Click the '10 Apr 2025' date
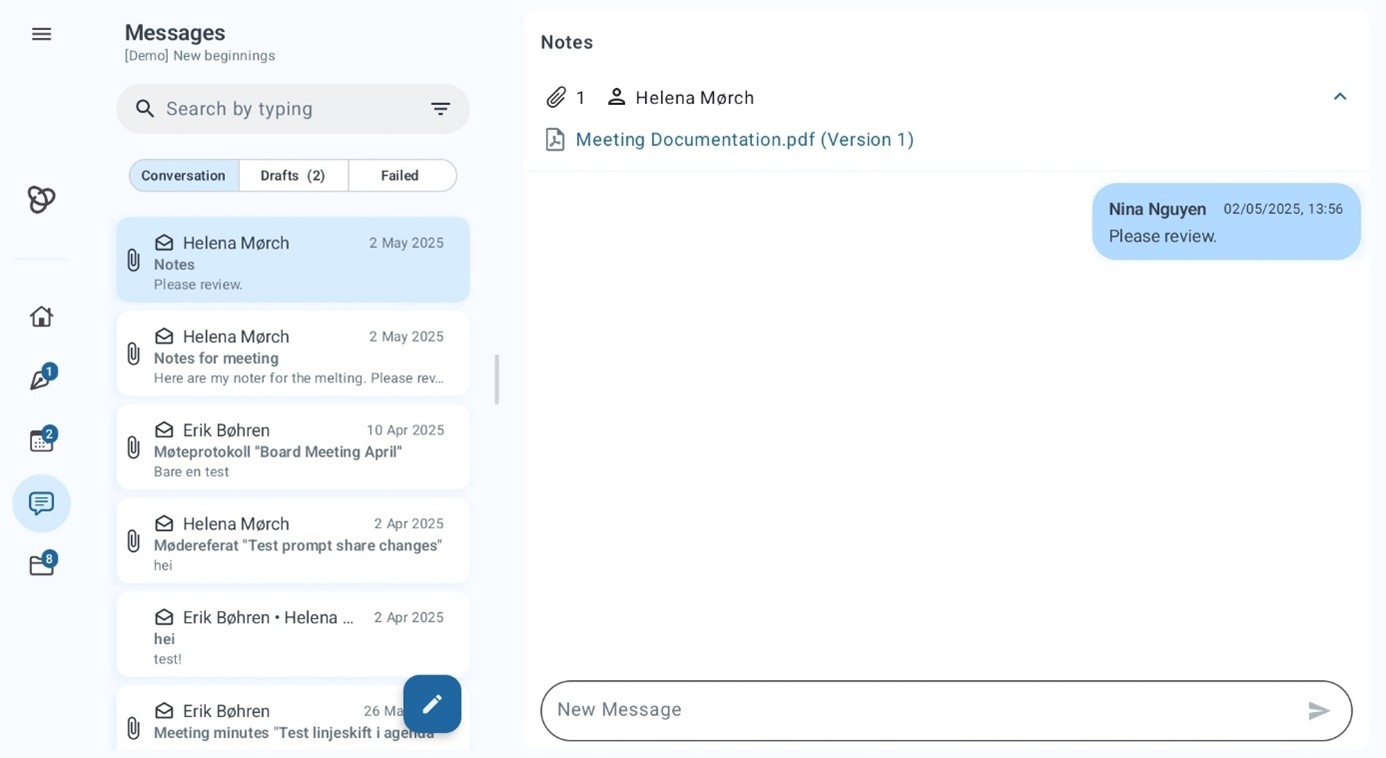The image size is (1386, 758). coord(405,430)
